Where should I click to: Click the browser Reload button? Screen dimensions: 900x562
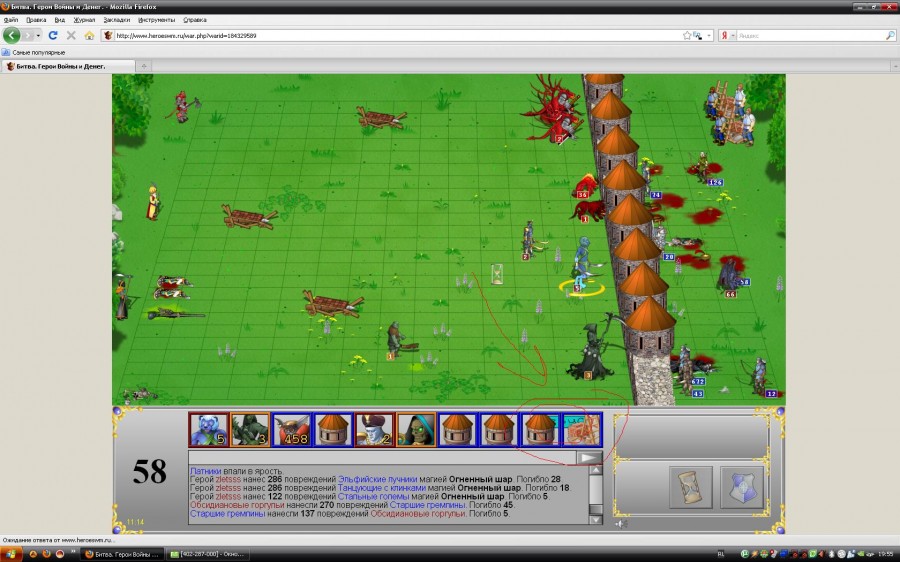point(53,35)
